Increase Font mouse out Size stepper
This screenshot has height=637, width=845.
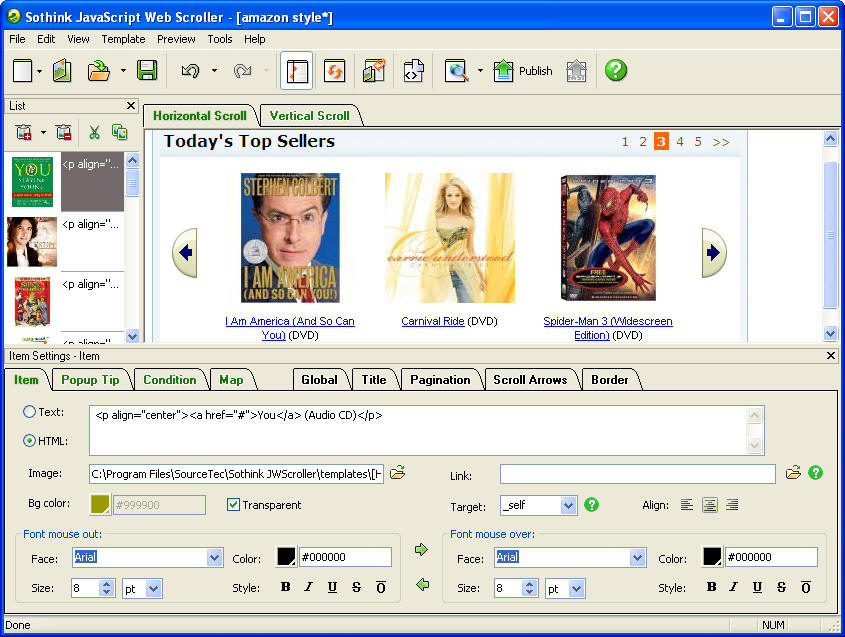click(106, 584)
